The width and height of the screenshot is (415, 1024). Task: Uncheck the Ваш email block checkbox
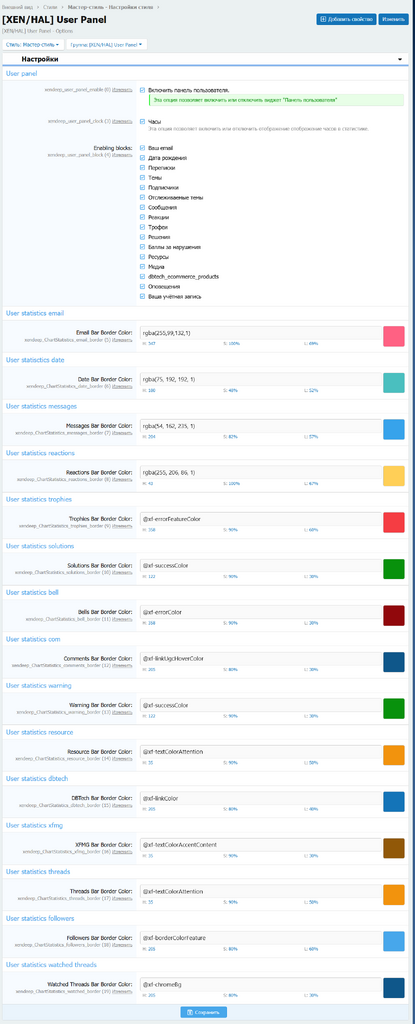pyautogui.click(x=143, y=148)
